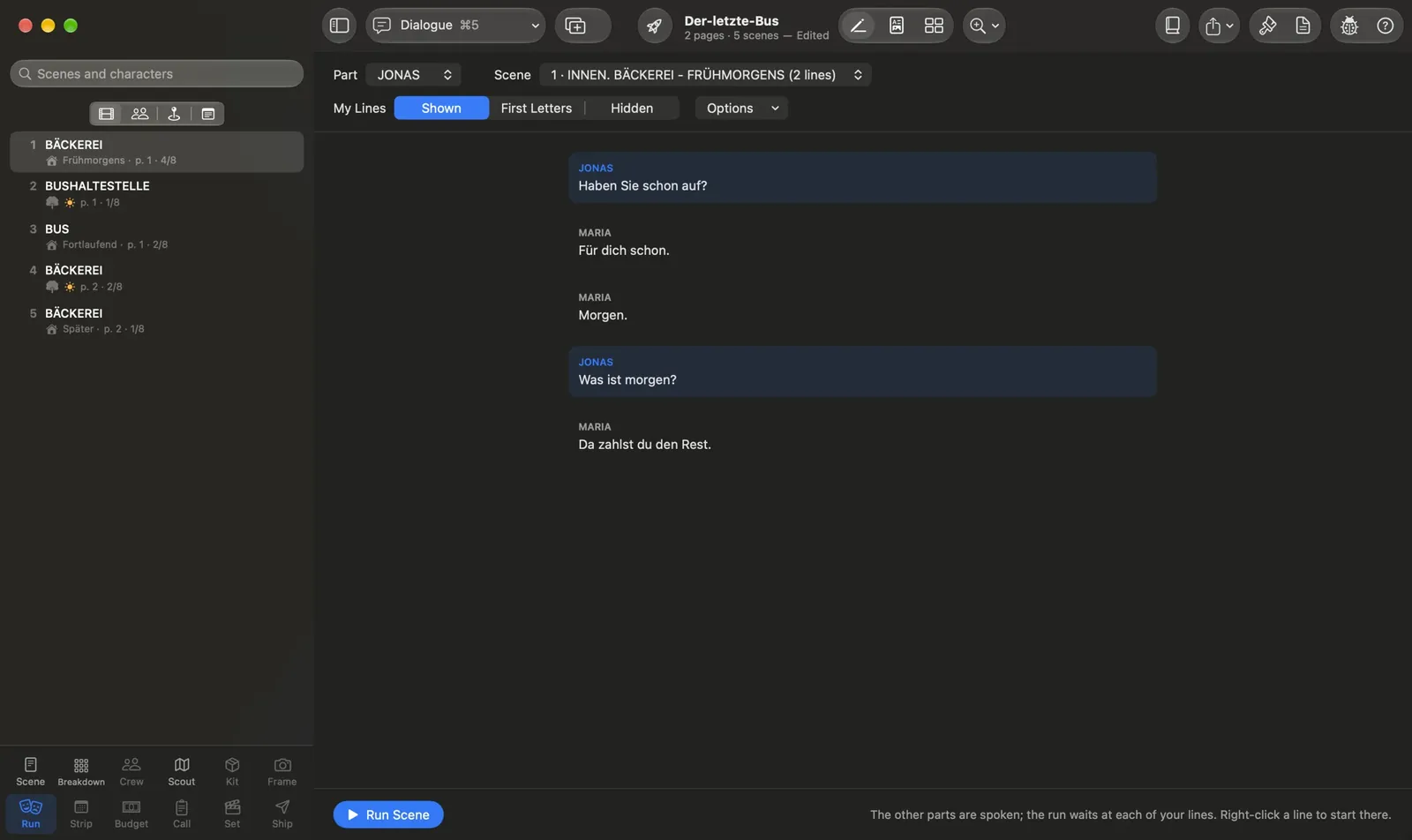Open the Budget tab
The image size is (1412, 840).
pos(131,814)
